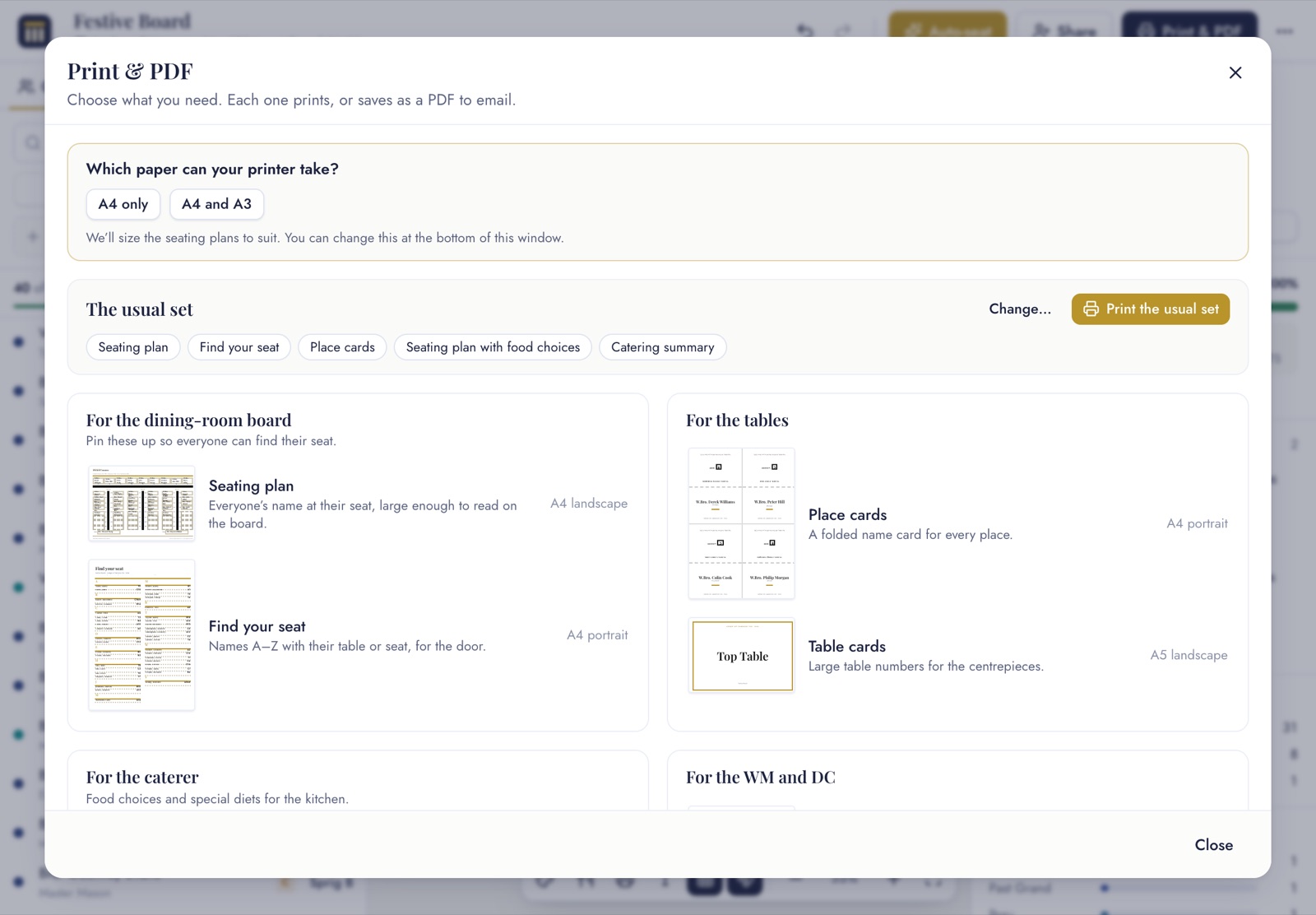Screen dimensions: 1316x915
Task: Open Change... for the usual set
Action: click(1020, 309)
